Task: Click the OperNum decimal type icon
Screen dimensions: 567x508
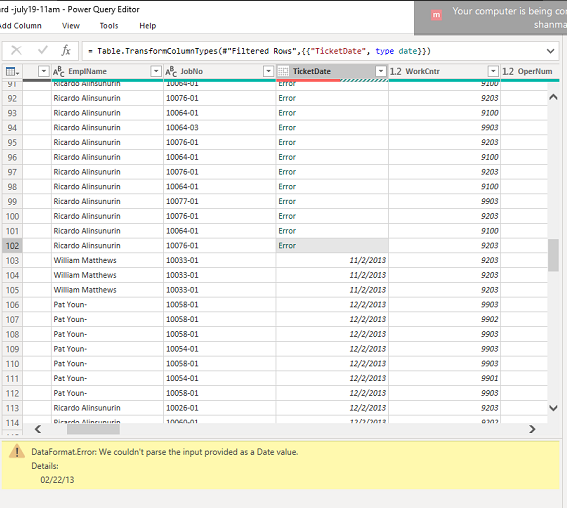Action: pos(508,71)
